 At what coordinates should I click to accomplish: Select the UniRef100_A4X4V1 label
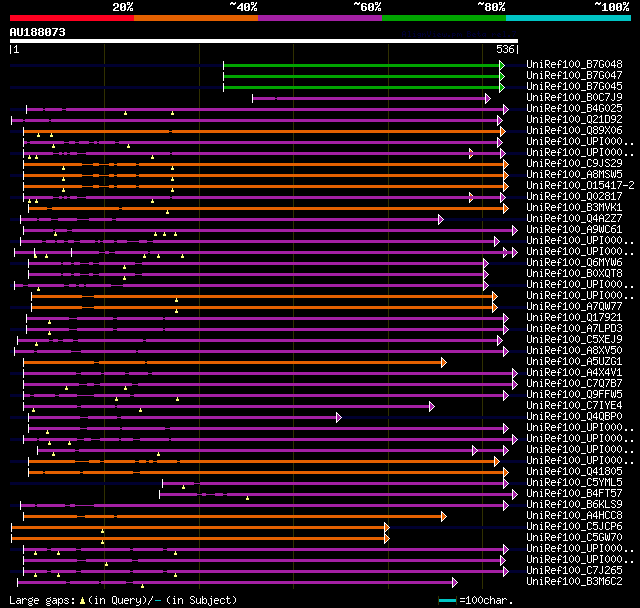574,373
